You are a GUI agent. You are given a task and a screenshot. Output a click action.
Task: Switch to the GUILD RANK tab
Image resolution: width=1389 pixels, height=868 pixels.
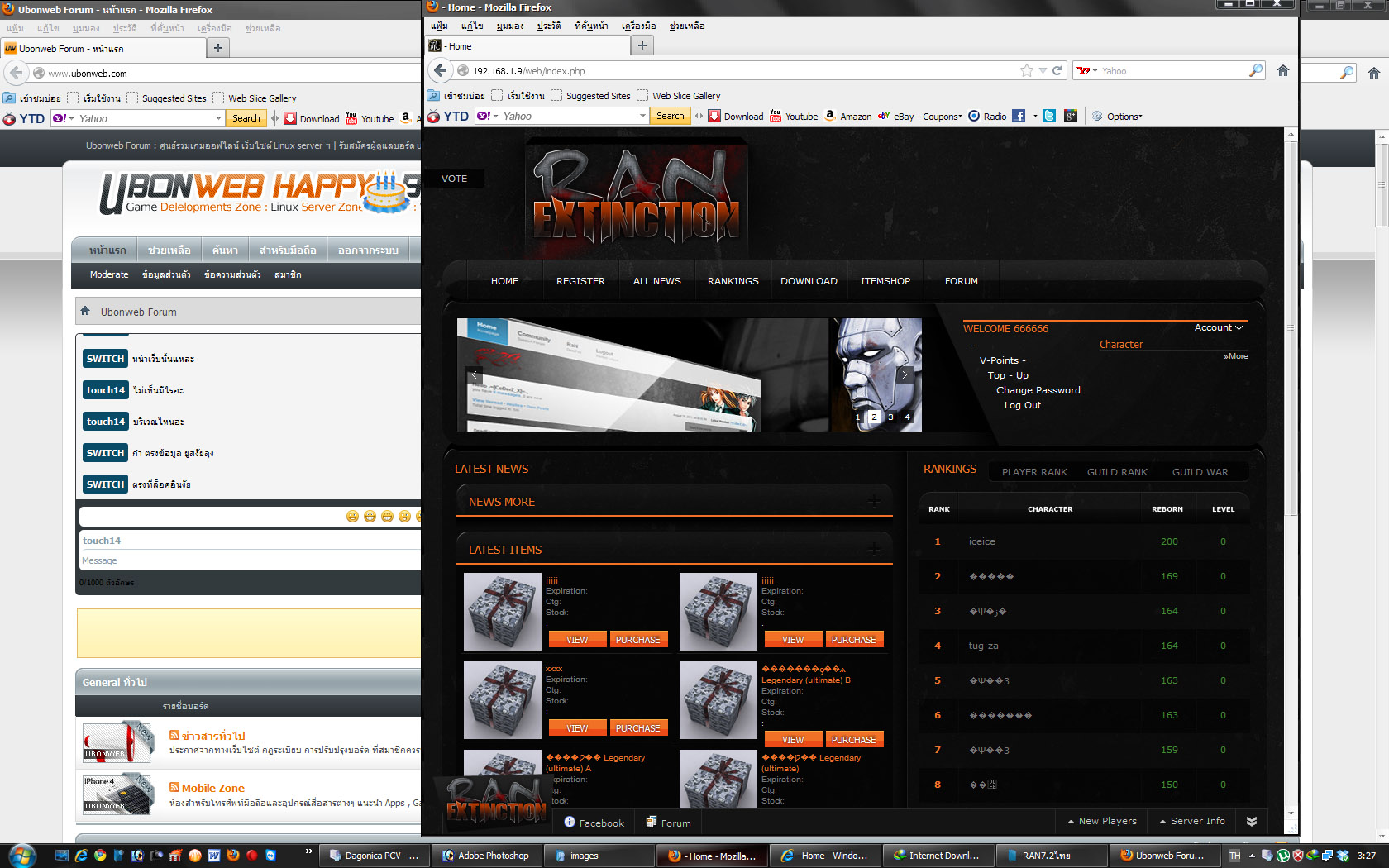1117,472
